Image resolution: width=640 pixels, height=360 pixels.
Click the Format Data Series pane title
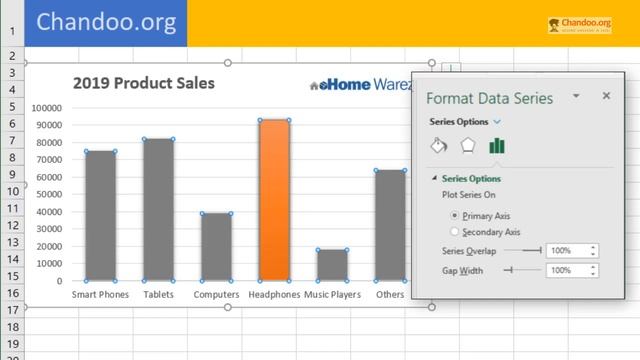(x=489, y=98)
